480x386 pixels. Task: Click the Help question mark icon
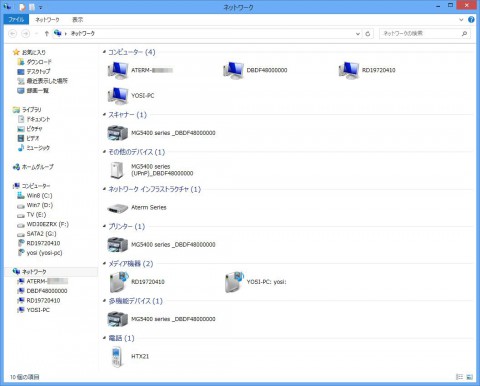(471, 20)
